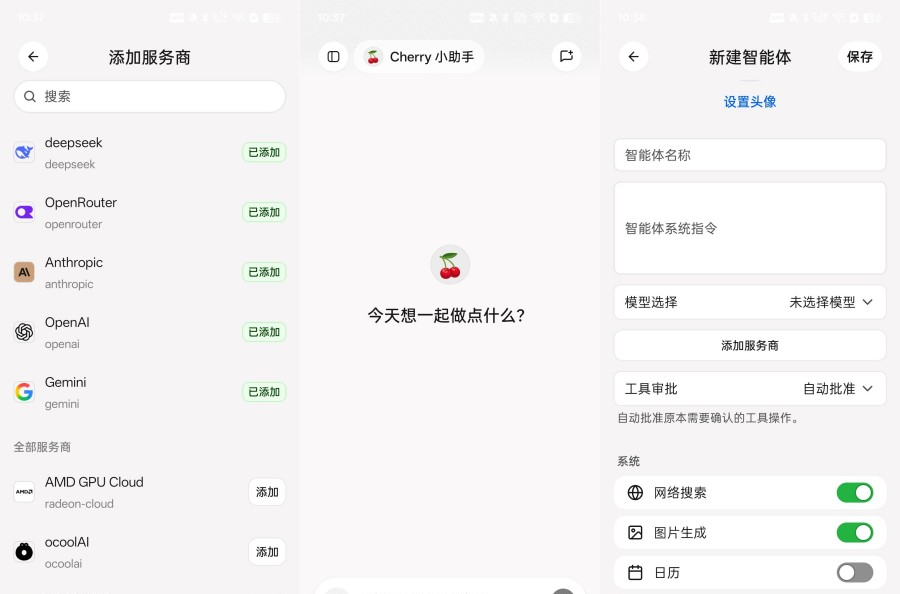Disable the 网络搜索 web search toggle

click(855, 492)
